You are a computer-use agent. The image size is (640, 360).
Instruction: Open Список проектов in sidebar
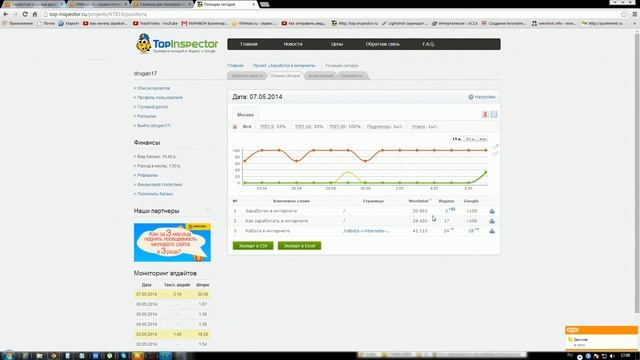pos(153,88)
